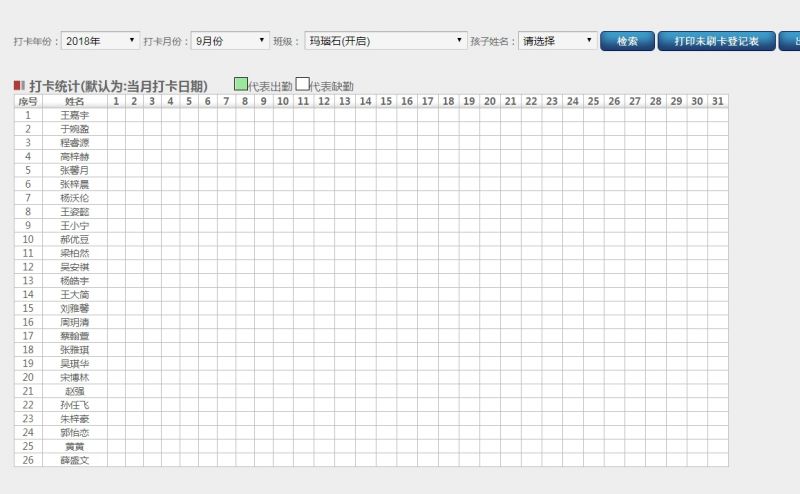This screenshot has width=800, height=494.
Task: Open the 打卡年份 dropdown showing 2018年
Action: pyautogui.click(x=100, y=41)
